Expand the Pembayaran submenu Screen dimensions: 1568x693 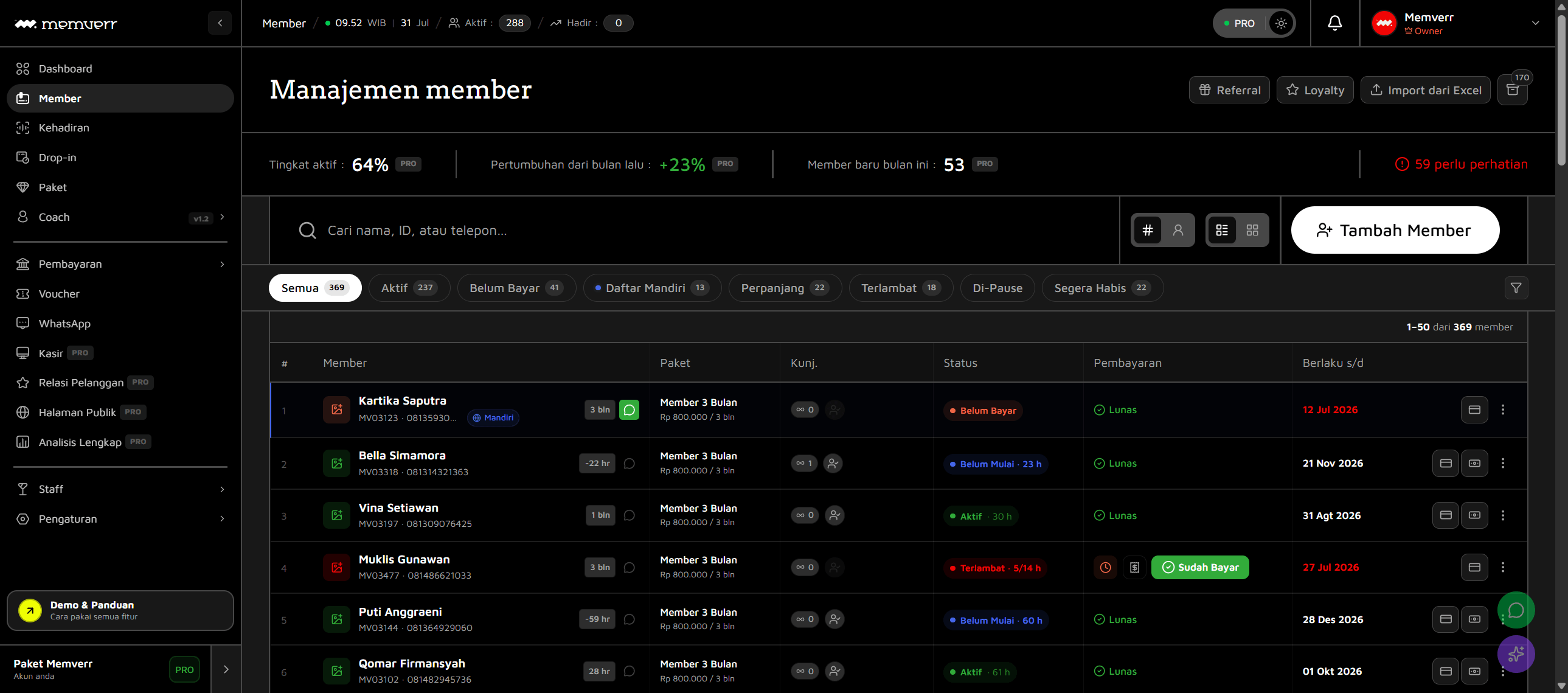[222, 264]
